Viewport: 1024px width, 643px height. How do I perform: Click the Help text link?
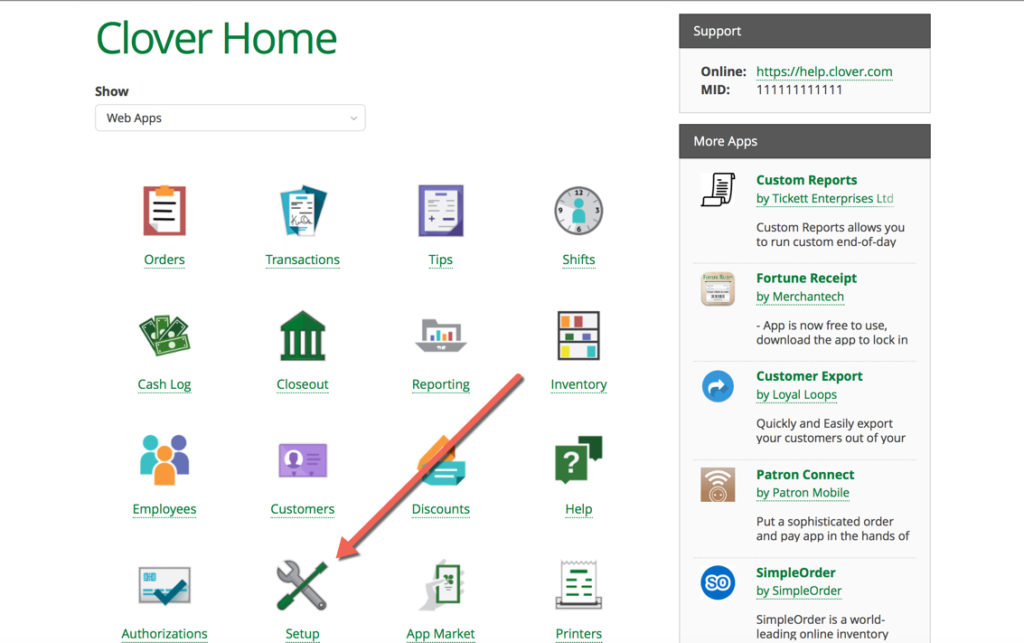coord(579,509)
